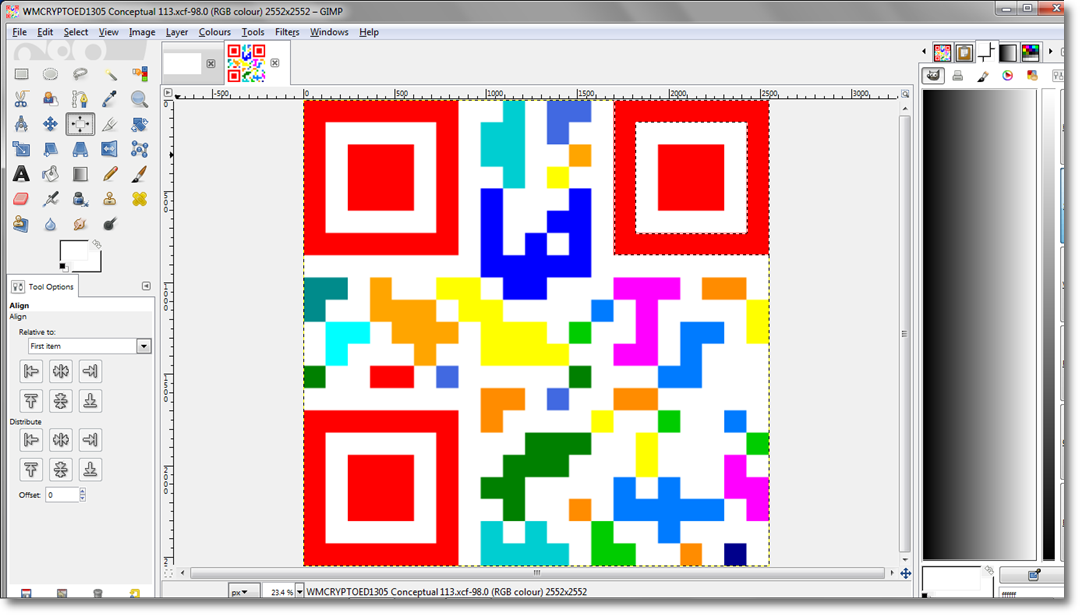This screenshot has width=1080, height=615.
Task: Select the Text tool
Action: tap(21, 174)
